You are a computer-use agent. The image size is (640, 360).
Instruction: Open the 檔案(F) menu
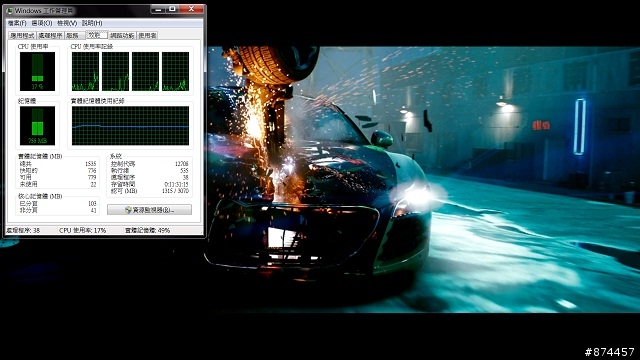[17, 23]
